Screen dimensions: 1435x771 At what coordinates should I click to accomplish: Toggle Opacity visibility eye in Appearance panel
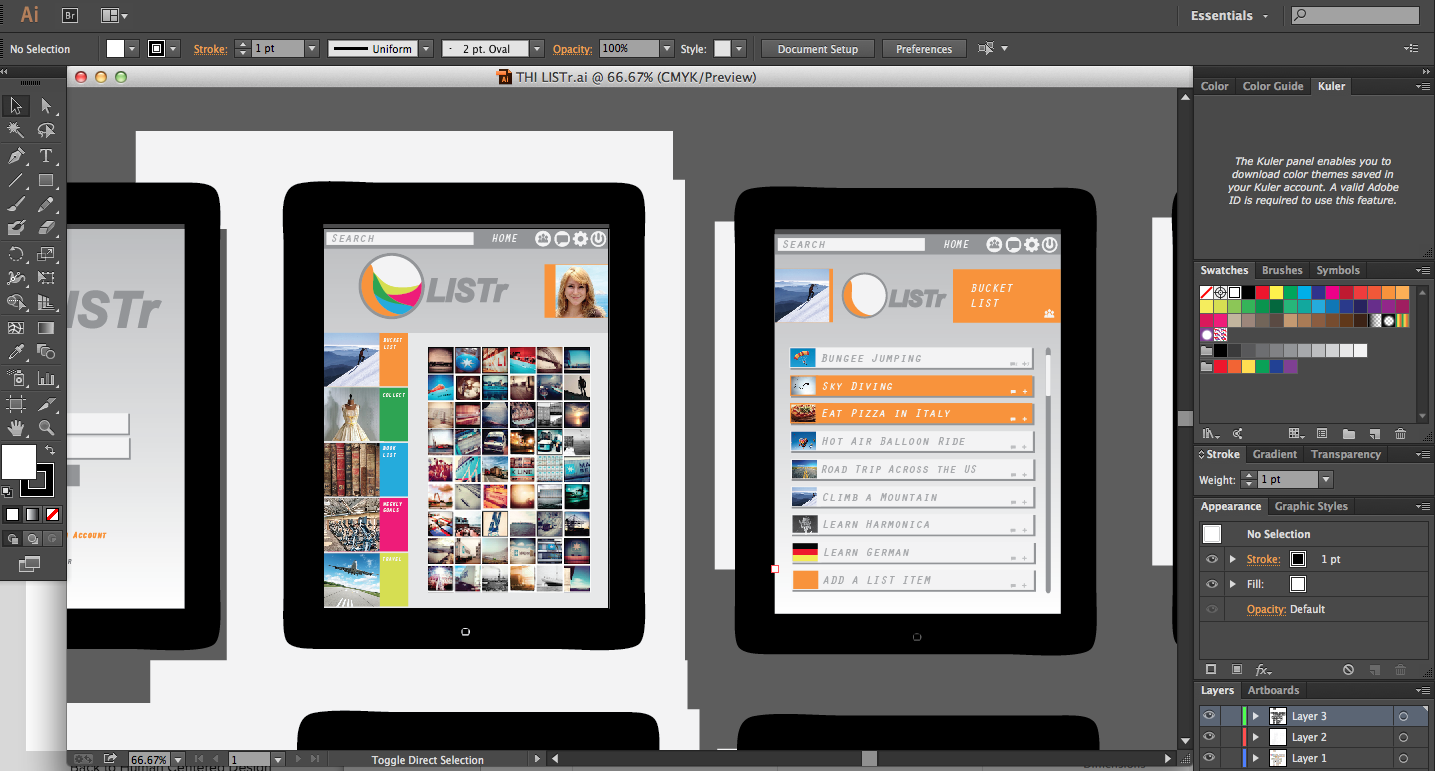[1212, 609]
